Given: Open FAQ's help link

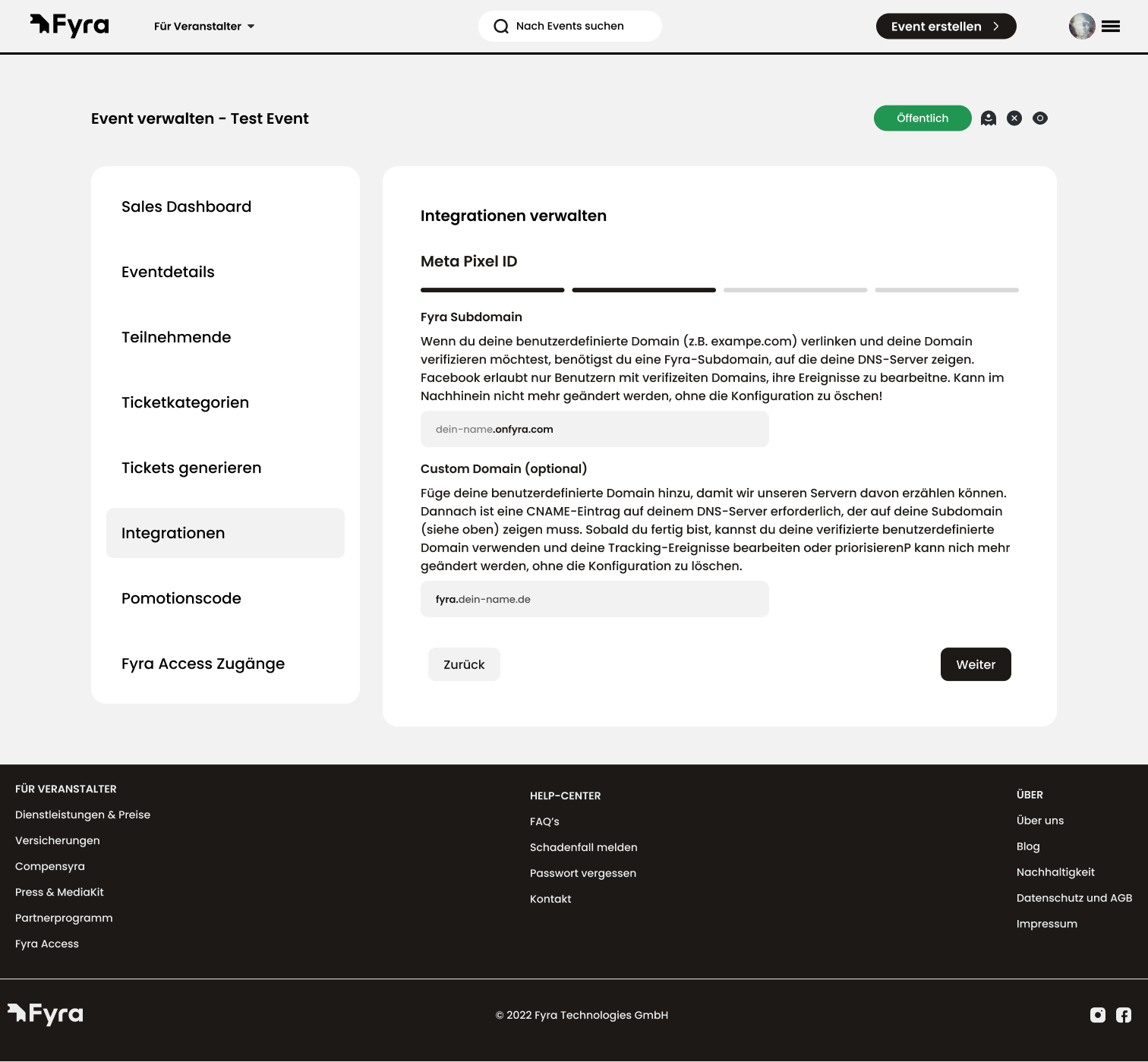Looking at the screenshot, I should (x=544, y=821).
